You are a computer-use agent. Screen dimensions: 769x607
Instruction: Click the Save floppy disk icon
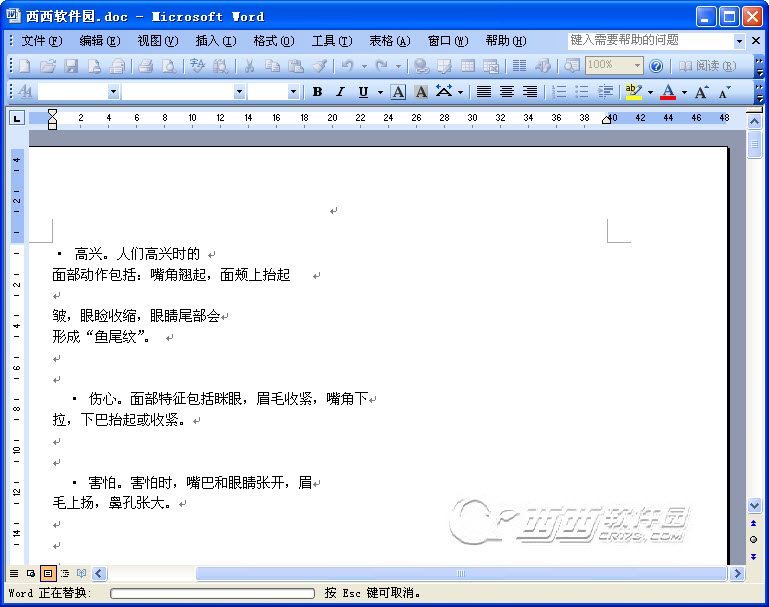pos(71,65)
